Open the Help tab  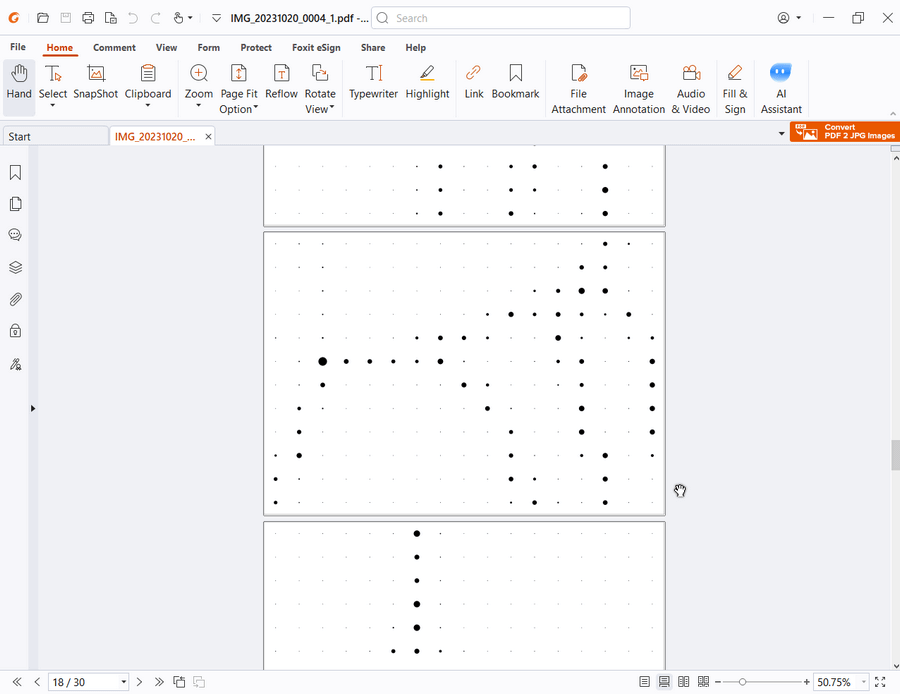pos(416,48)
